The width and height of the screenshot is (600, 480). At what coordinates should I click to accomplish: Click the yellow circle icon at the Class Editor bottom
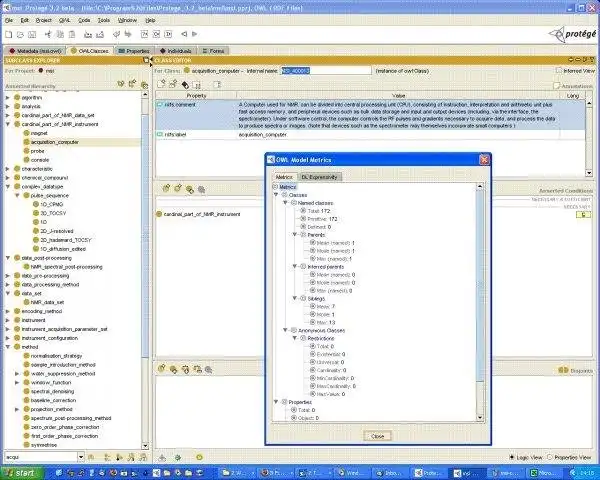(199, 457)
